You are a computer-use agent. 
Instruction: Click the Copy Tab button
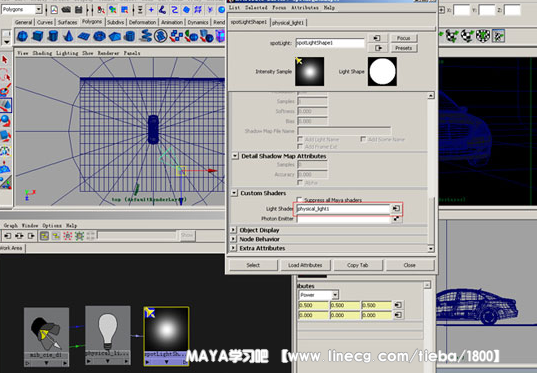(358, 265)
